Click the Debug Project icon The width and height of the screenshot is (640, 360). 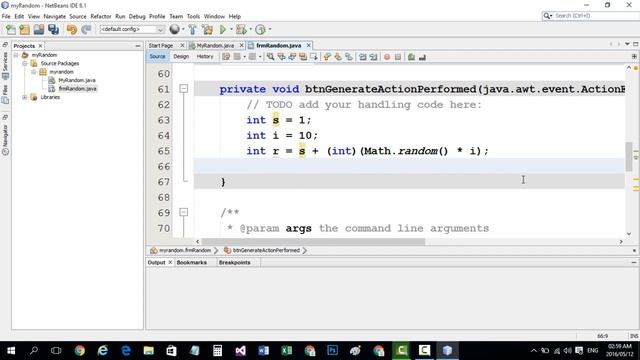point(241,29)
